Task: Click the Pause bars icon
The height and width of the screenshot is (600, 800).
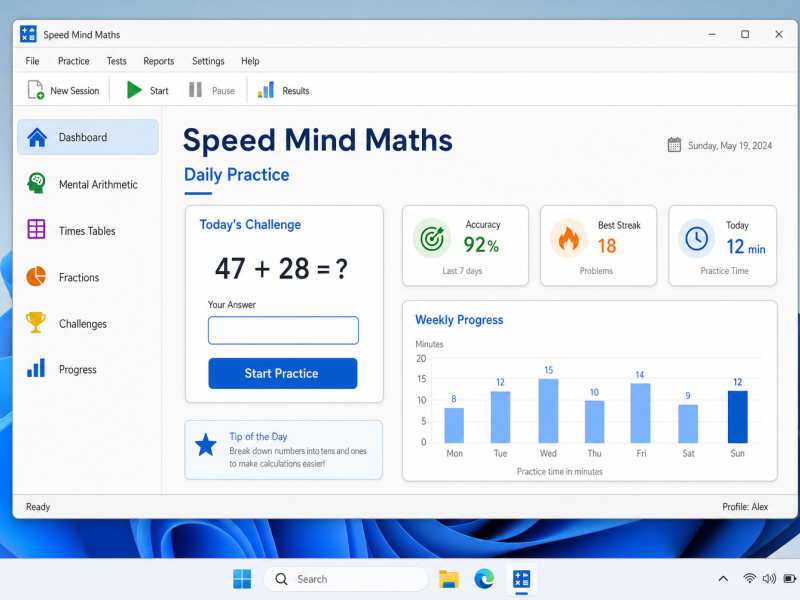Action: pos(195,90)
